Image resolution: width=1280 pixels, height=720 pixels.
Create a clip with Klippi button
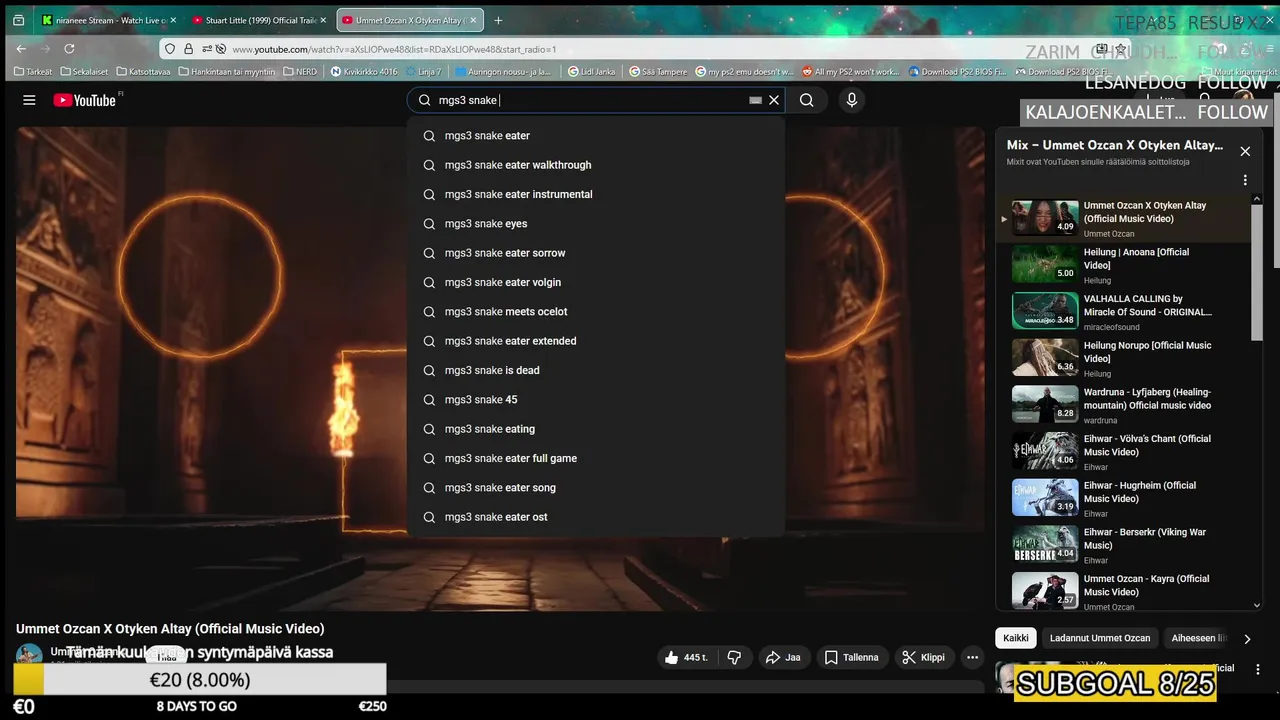pyautogui.click(x=923, y=657)
